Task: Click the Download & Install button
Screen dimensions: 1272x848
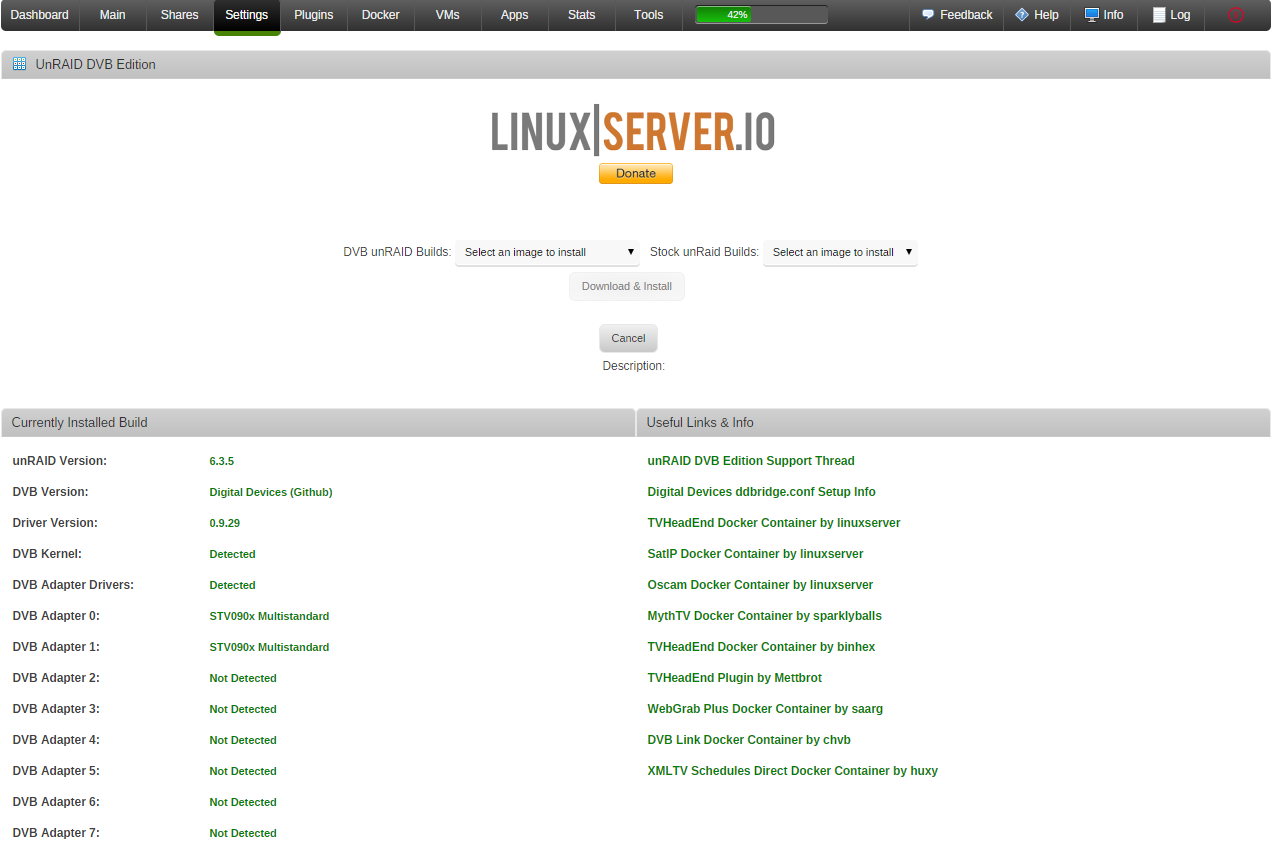Action: (627, 286)
